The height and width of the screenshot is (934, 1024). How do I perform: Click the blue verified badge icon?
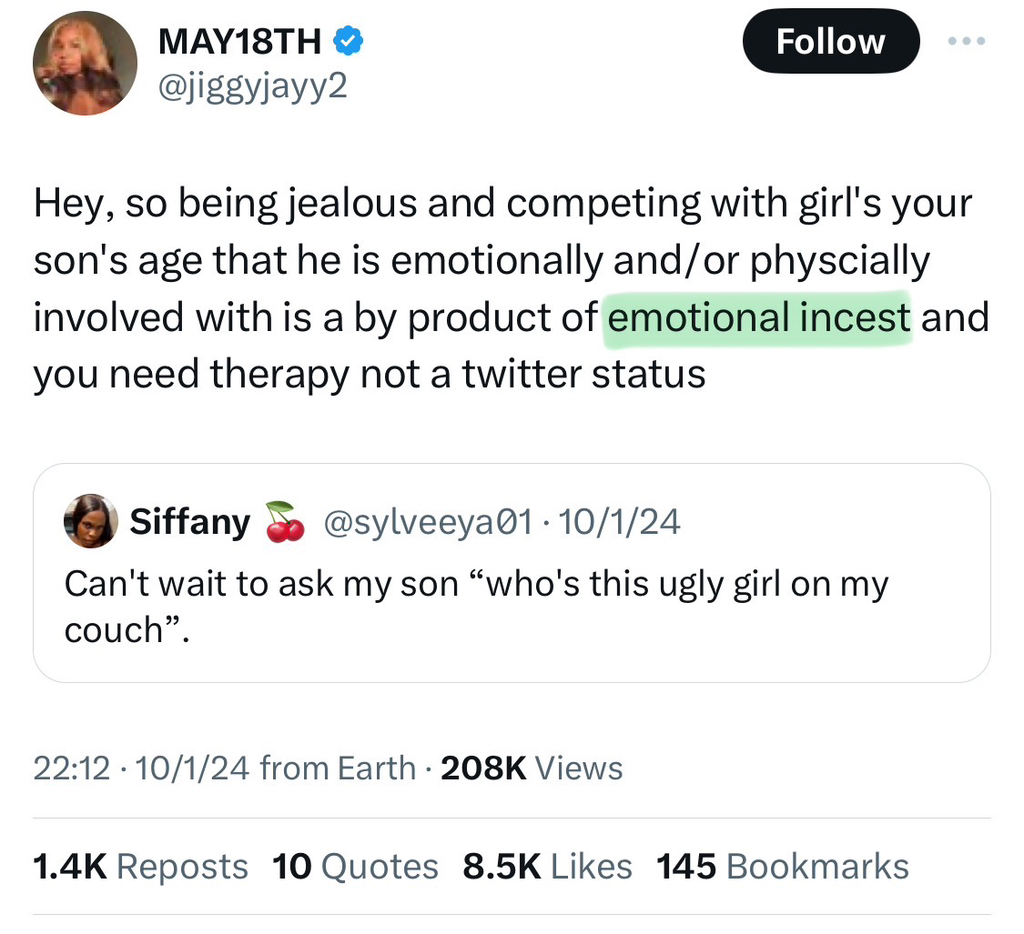pos(349,41)
